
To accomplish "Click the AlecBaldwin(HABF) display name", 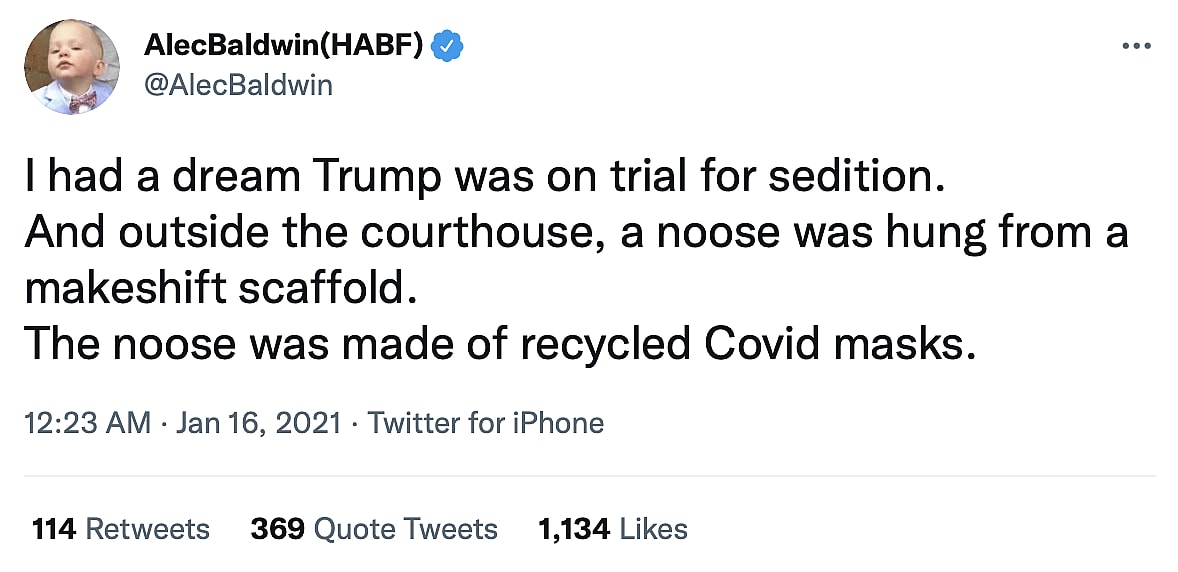I will point(285,45).
